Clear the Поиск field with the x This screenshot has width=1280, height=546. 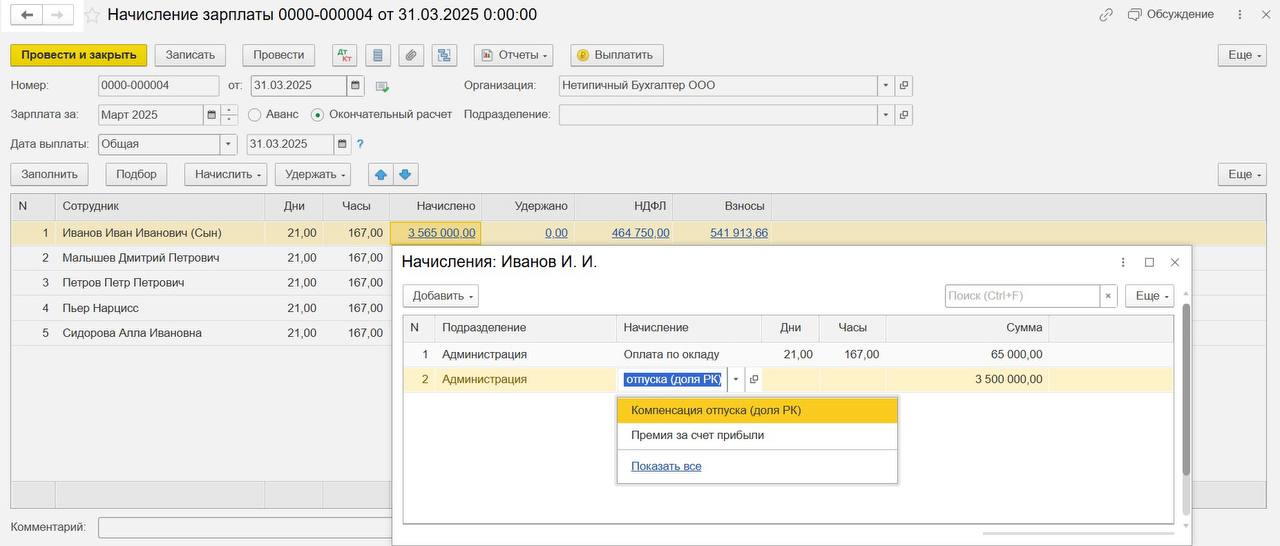point(1108,296)
